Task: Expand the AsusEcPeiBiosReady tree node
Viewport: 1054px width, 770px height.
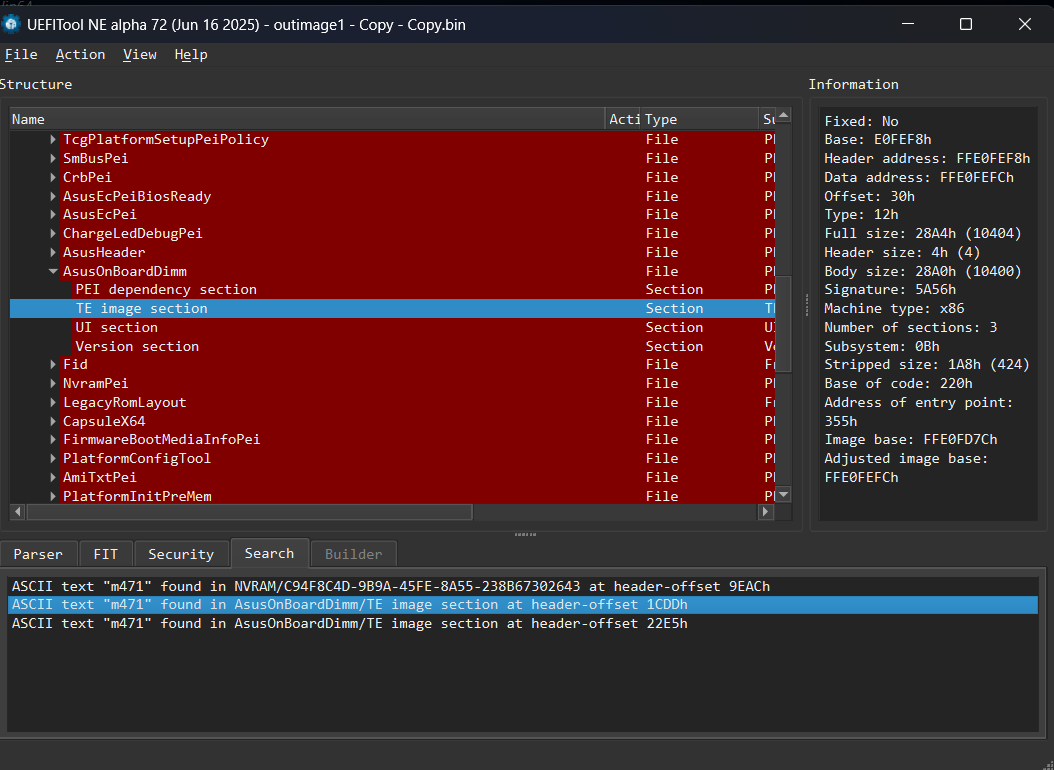Action: click(x=53, y=196)
